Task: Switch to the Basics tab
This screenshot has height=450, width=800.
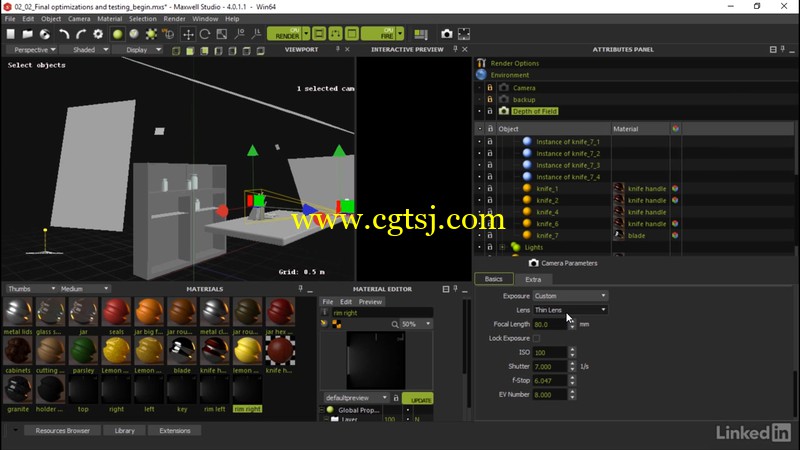Action: point(493,279)
